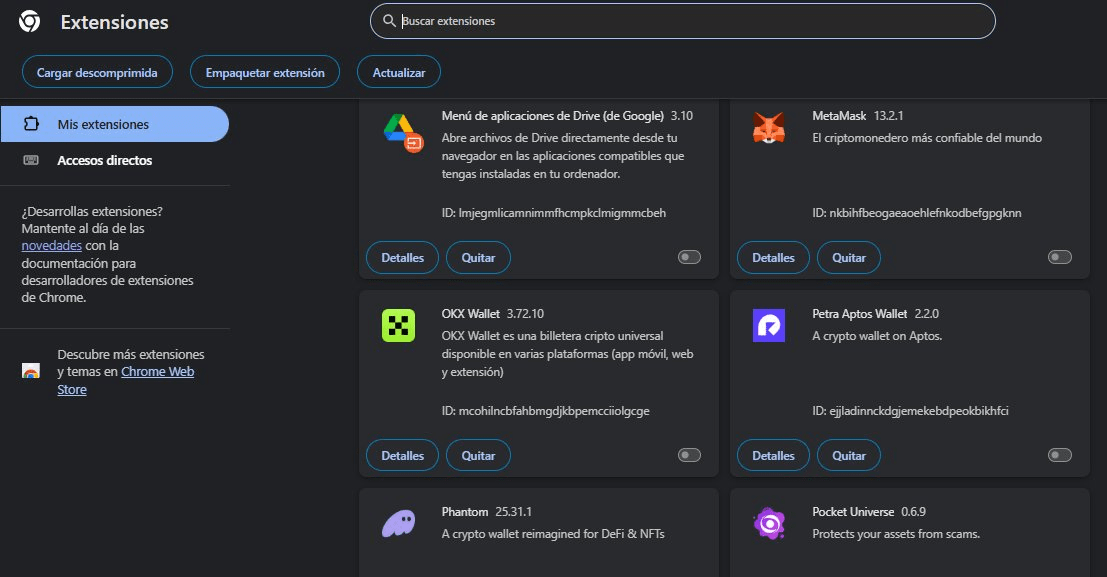Focus the Buscar extensiones search field
The width and height of the screenshot is (1107, 577).
point(683,21)
